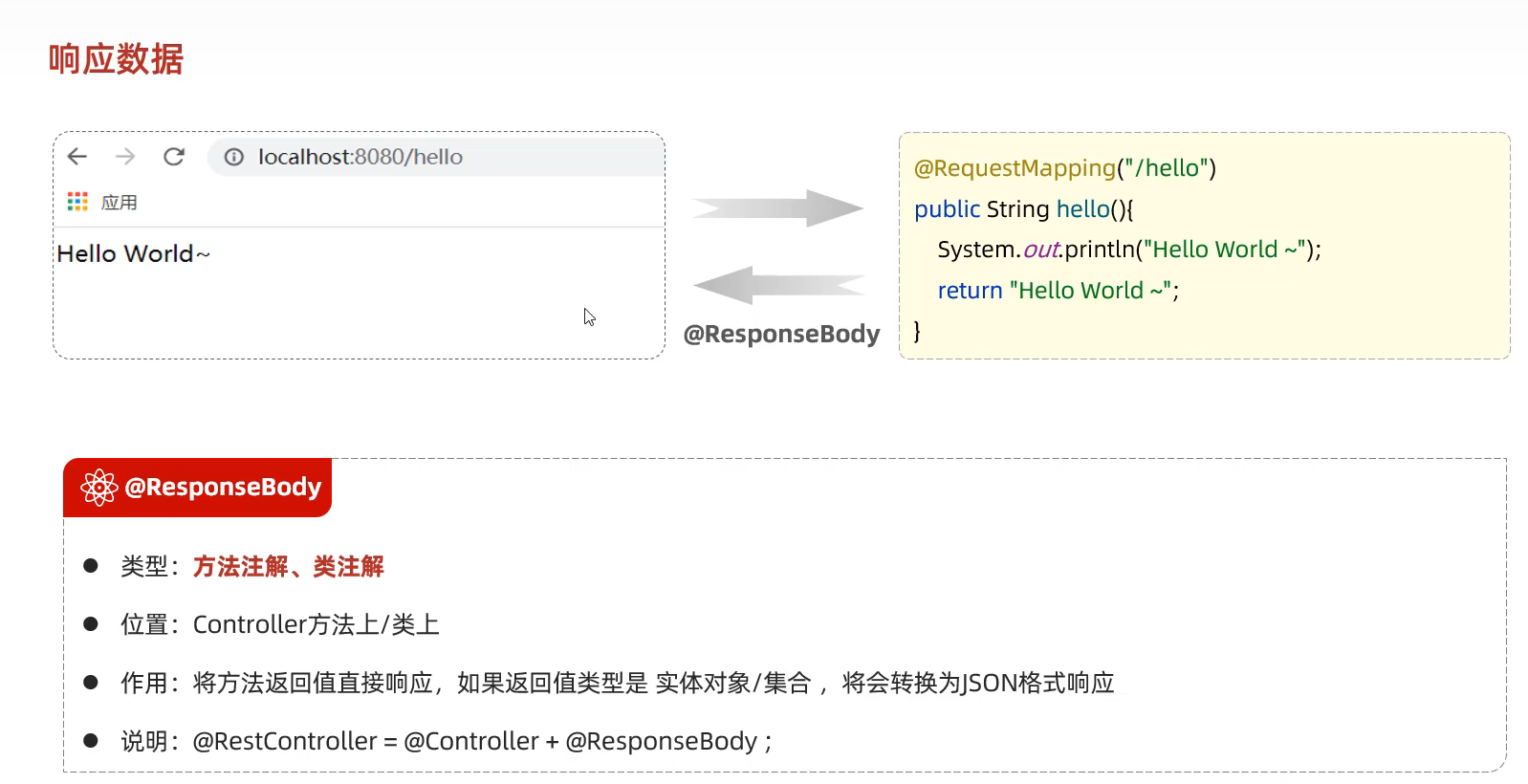Click the atom icon in the red badge
The height and width of the screenshot is (784, 1528).
point(99,488)
